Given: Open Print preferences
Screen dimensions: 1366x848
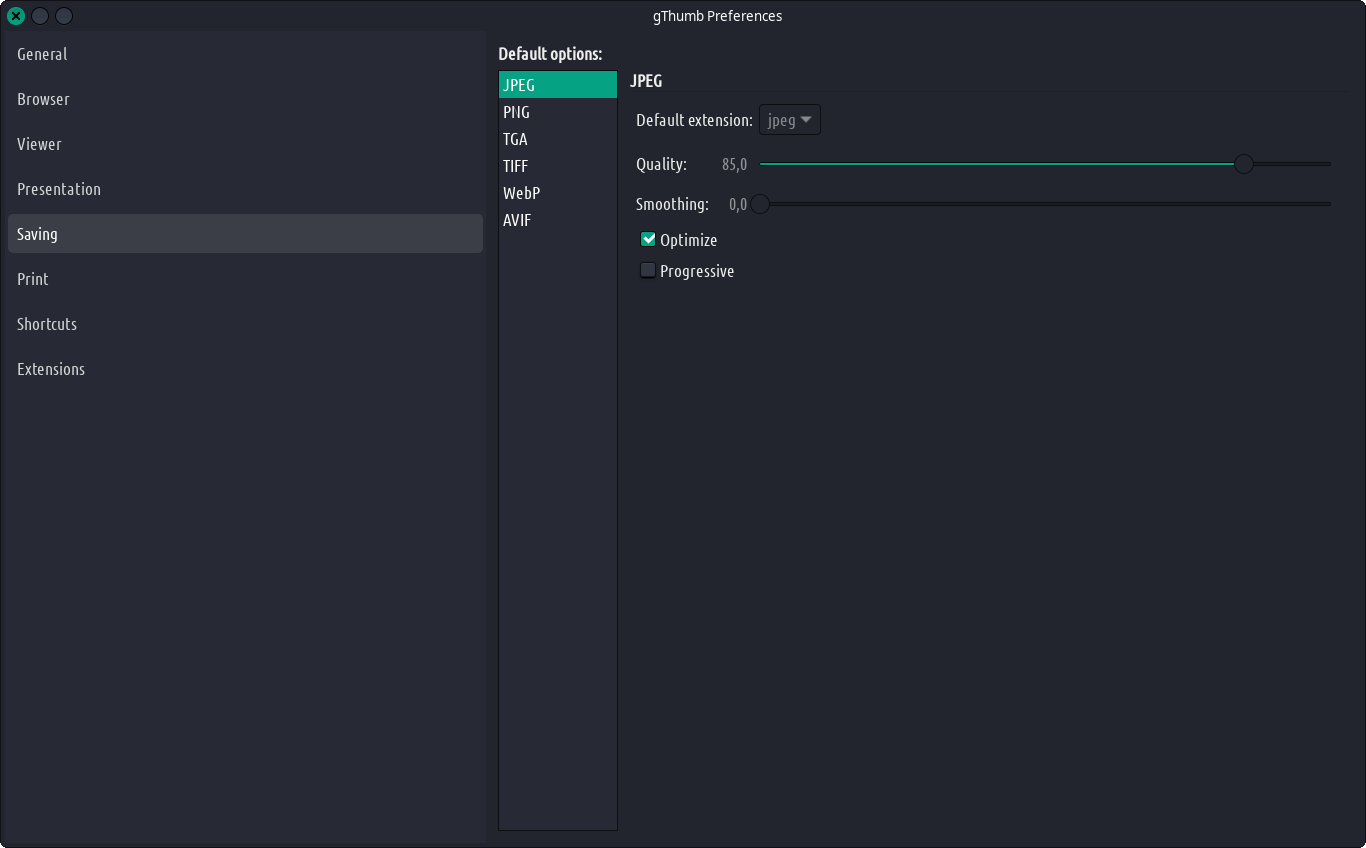Looking at the screenshot, I should pos(245,279).
